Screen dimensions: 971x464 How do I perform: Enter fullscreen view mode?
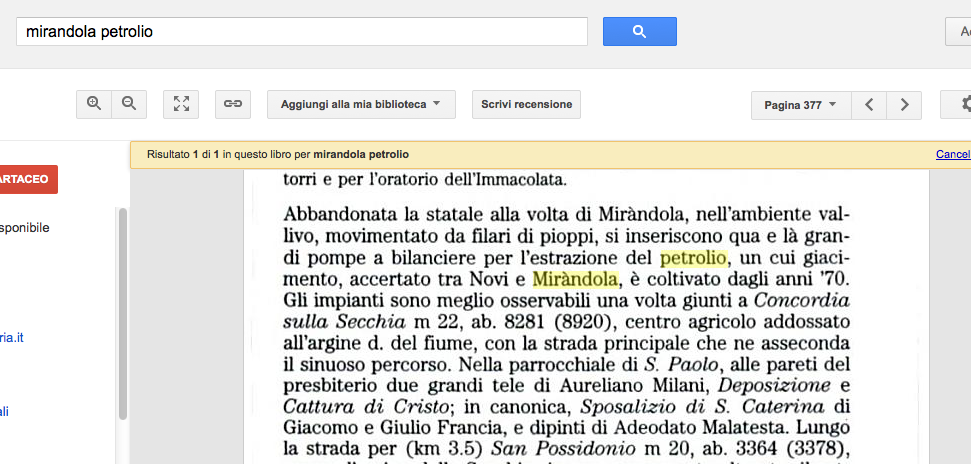[x=181, y=104]
